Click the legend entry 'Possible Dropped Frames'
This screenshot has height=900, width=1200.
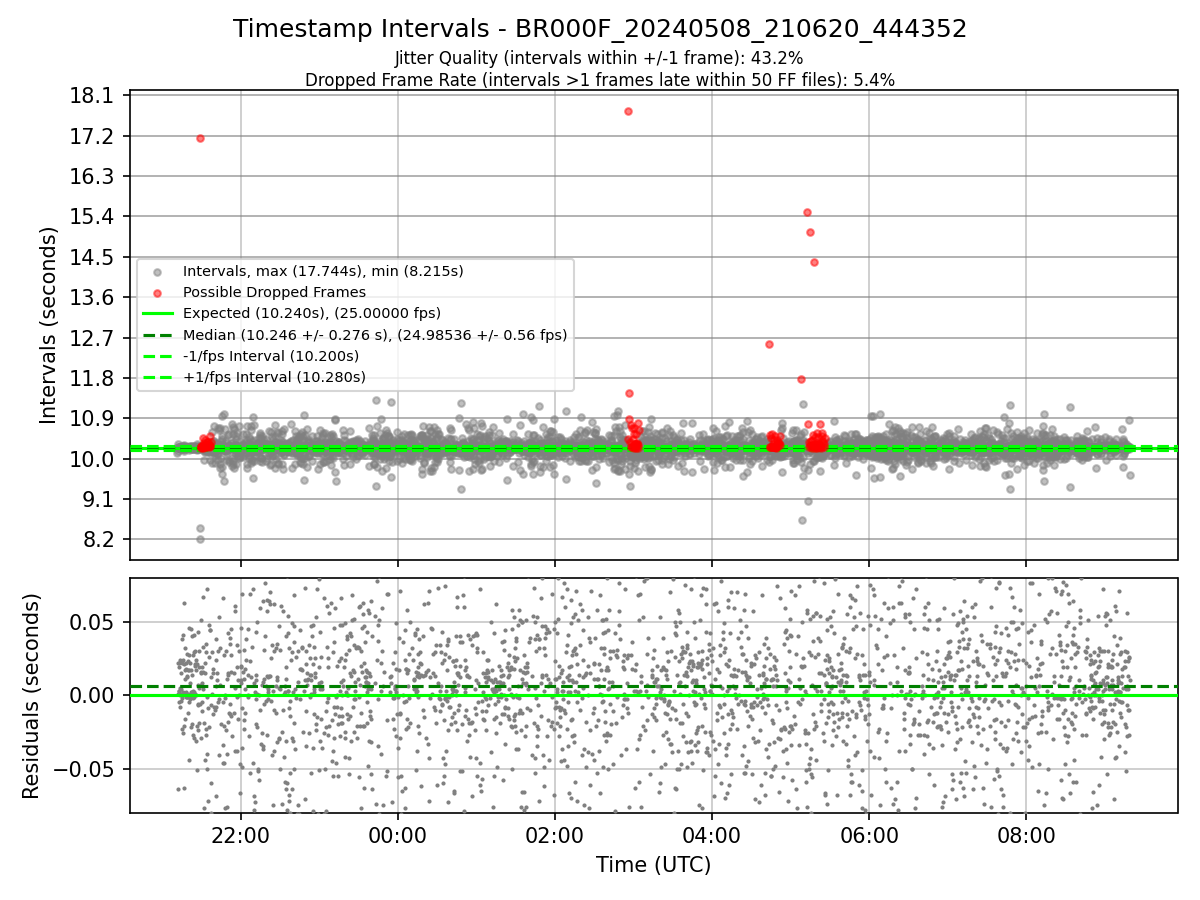tap(274, 292)
